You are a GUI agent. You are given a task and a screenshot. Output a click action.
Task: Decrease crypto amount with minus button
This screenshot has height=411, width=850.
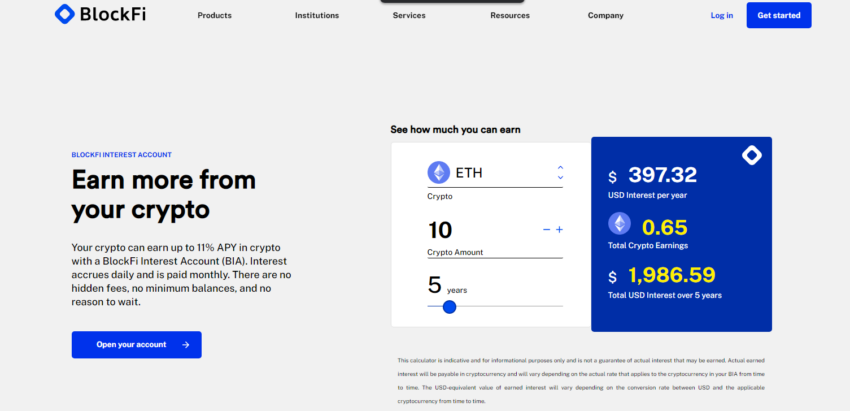[x=546, y=230]
